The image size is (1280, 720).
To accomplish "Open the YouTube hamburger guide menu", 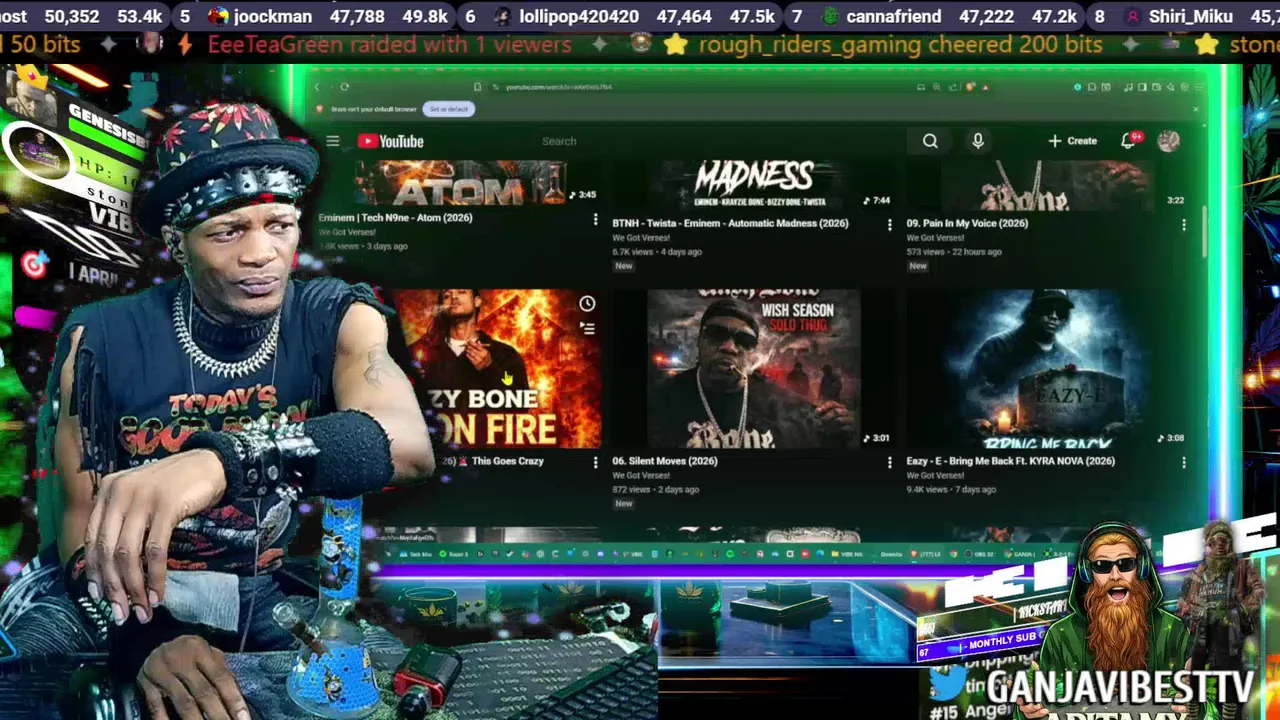I will click(x=333, y=141).
